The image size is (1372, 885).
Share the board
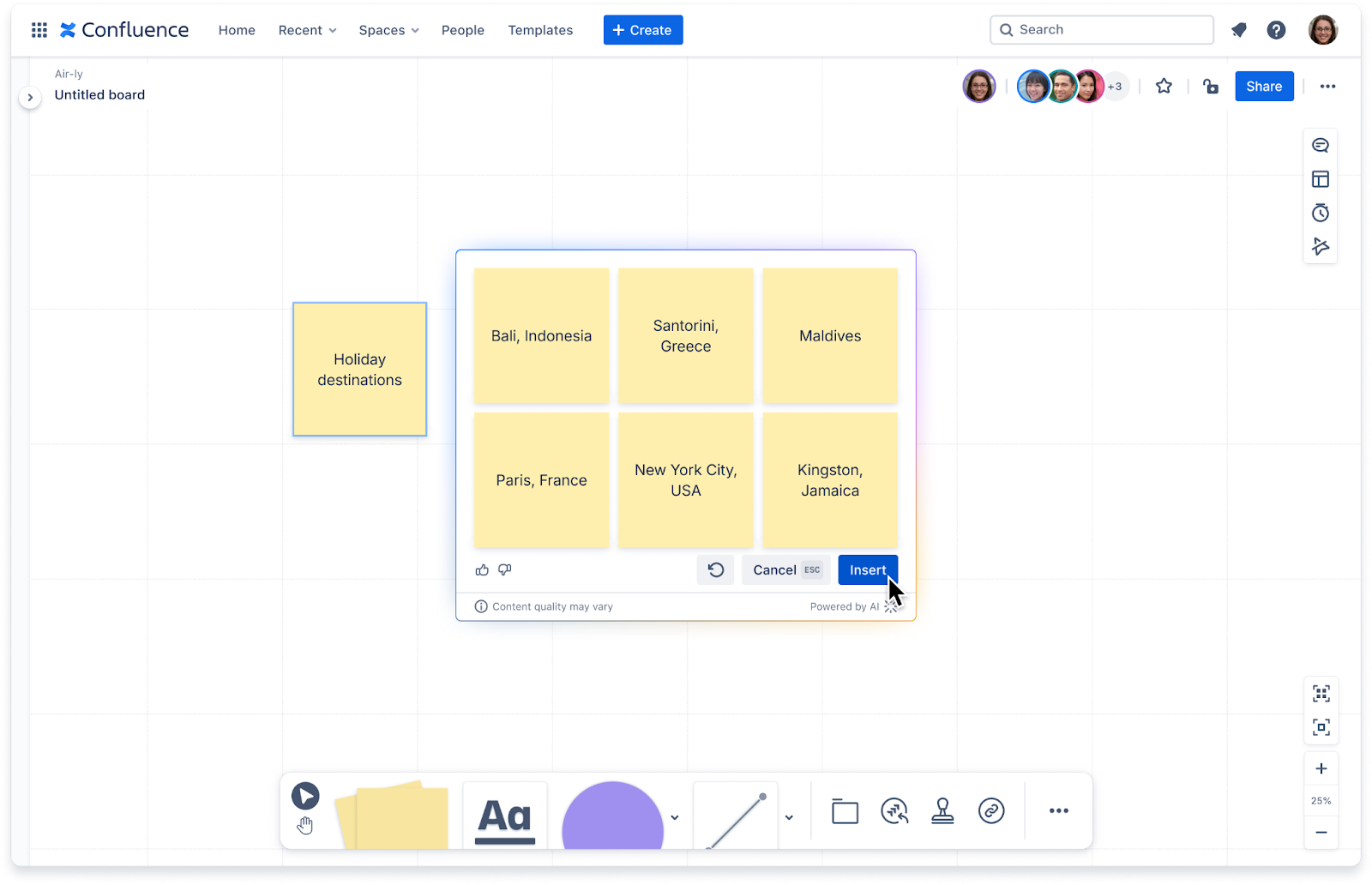point(1264,86)
